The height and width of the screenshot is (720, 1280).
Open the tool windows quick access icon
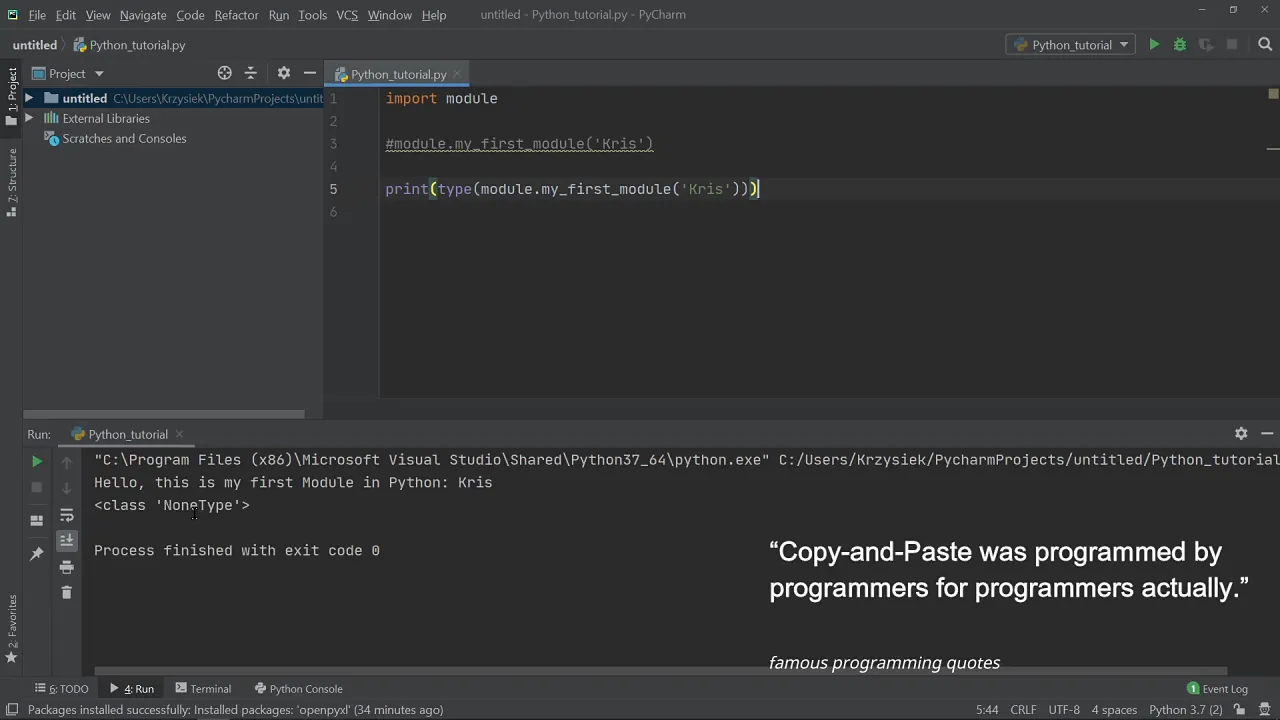pyautogui.click(x=12, y=710)
